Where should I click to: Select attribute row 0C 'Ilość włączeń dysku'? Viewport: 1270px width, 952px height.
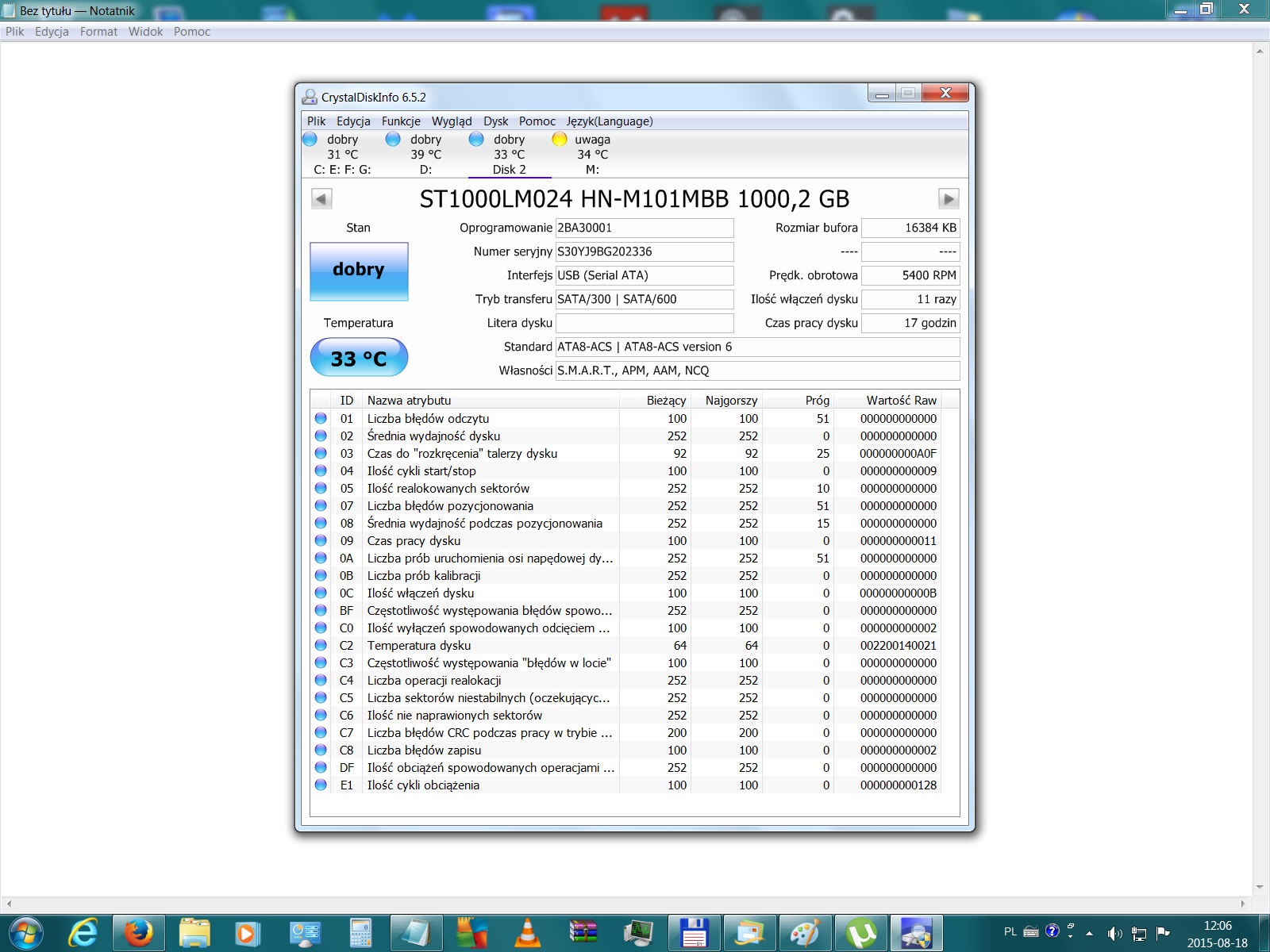coord(625,593)
